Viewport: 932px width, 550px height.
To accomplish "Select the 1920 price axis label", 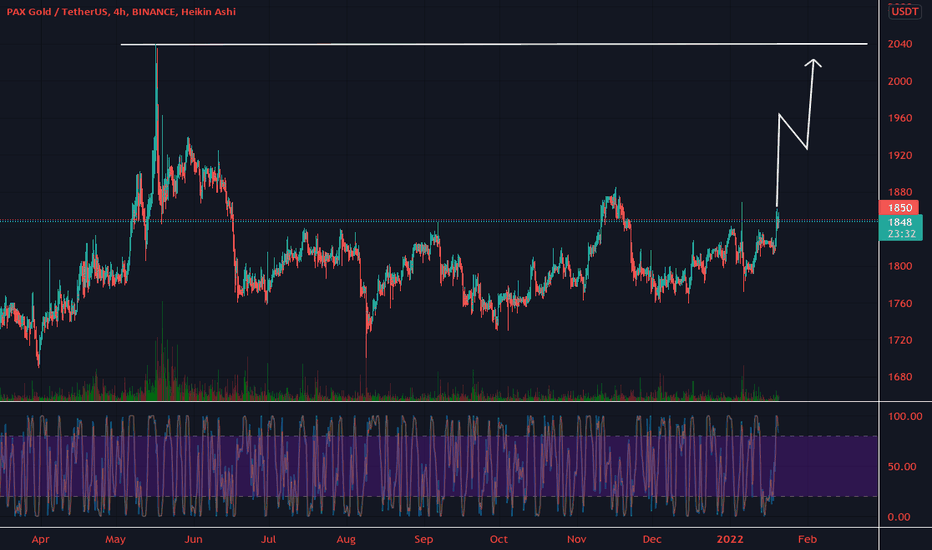I will (x=899, y=155).
